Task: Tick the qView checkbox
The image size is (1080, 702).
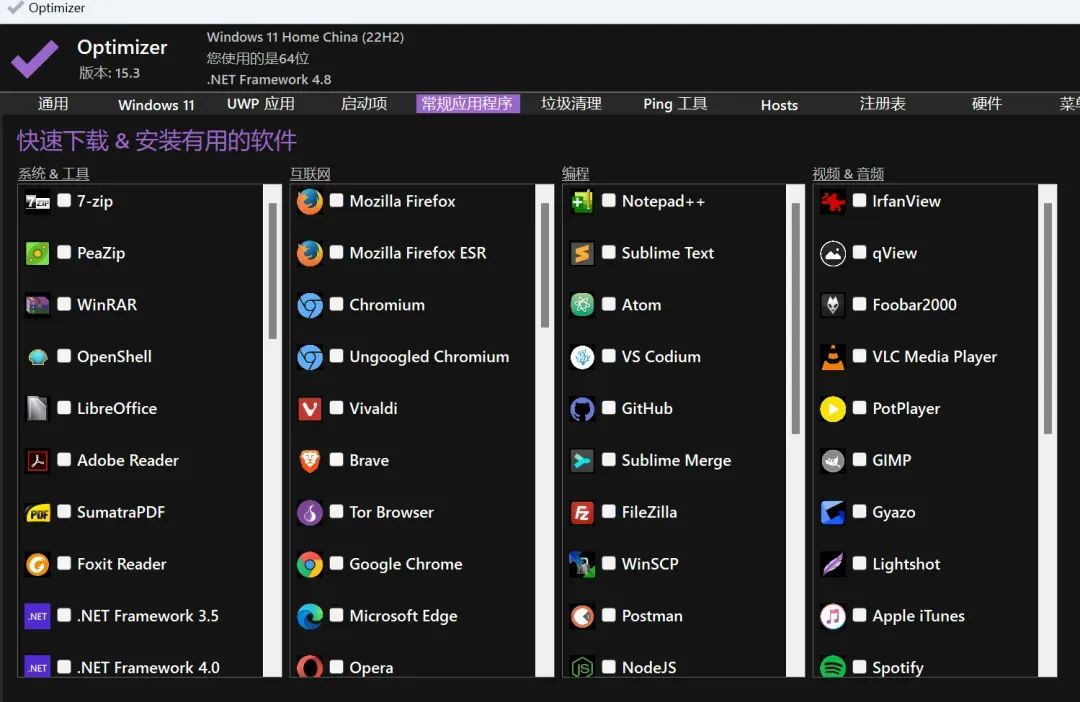Action: pos(859,252)
